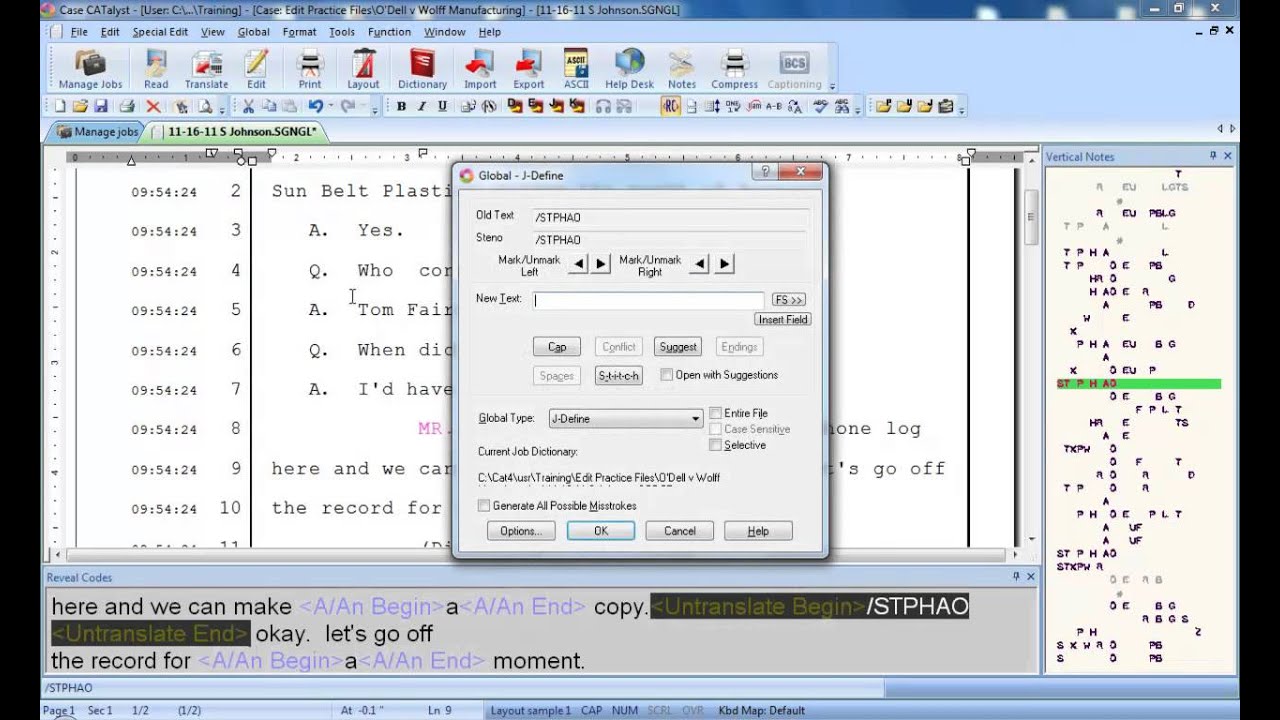This screenshot has height=720, width=1280.
Task: Mark steno left with left arrow
Action: tap(577, 264)
